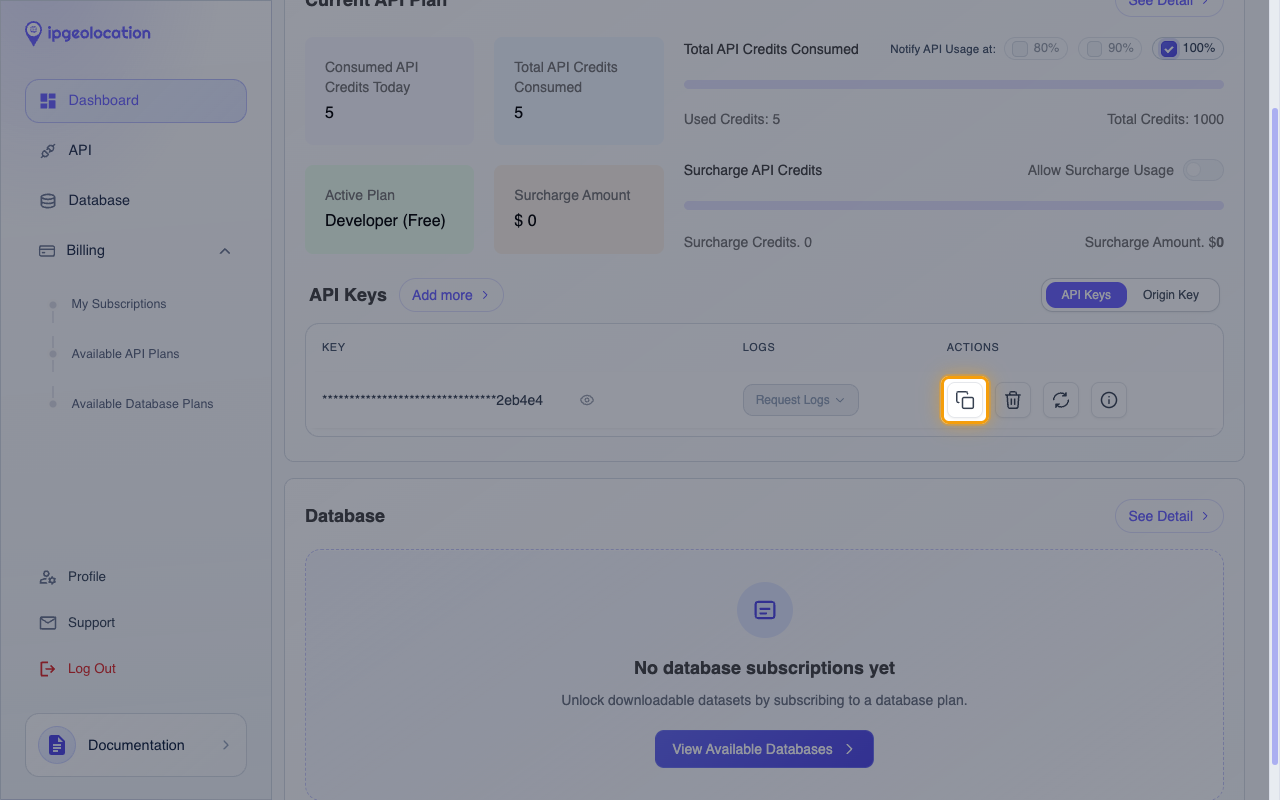Screen dimensions: 1280x800
Task: Uncheck notify at 100% usage checkbox
Action: 1169,49
